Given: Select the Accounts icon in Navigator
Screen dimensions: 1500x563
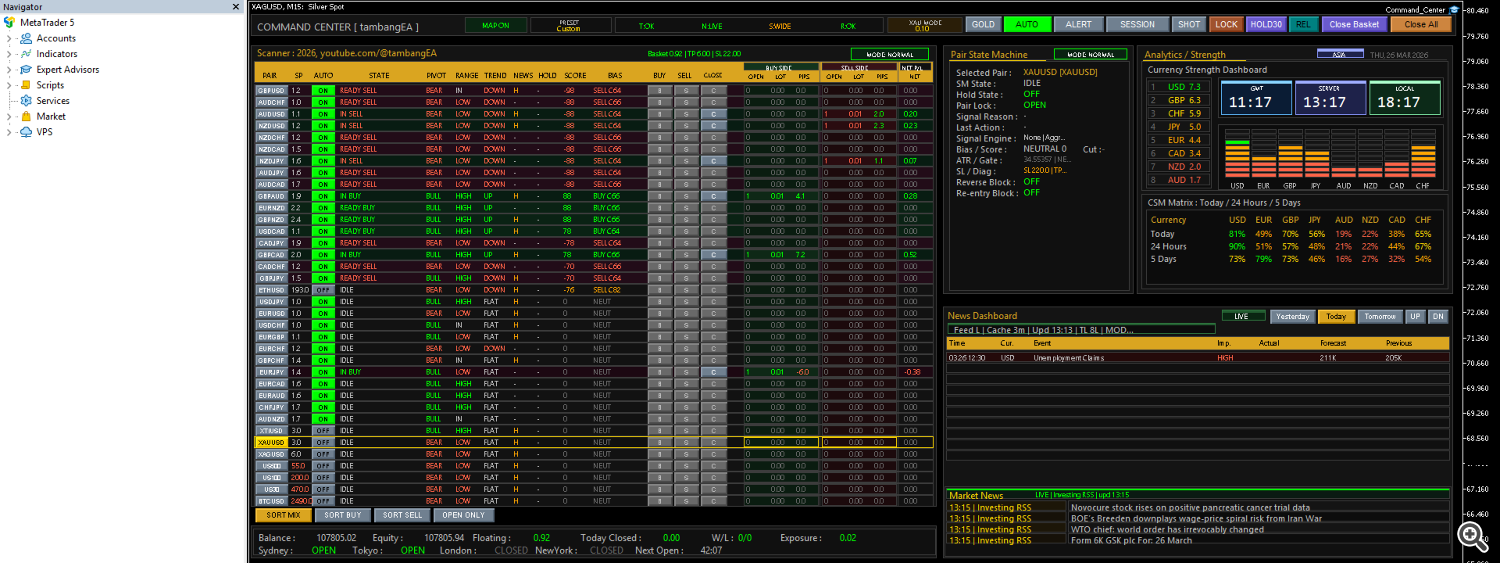Looking at the screenshot, I should tap(26, 38).
